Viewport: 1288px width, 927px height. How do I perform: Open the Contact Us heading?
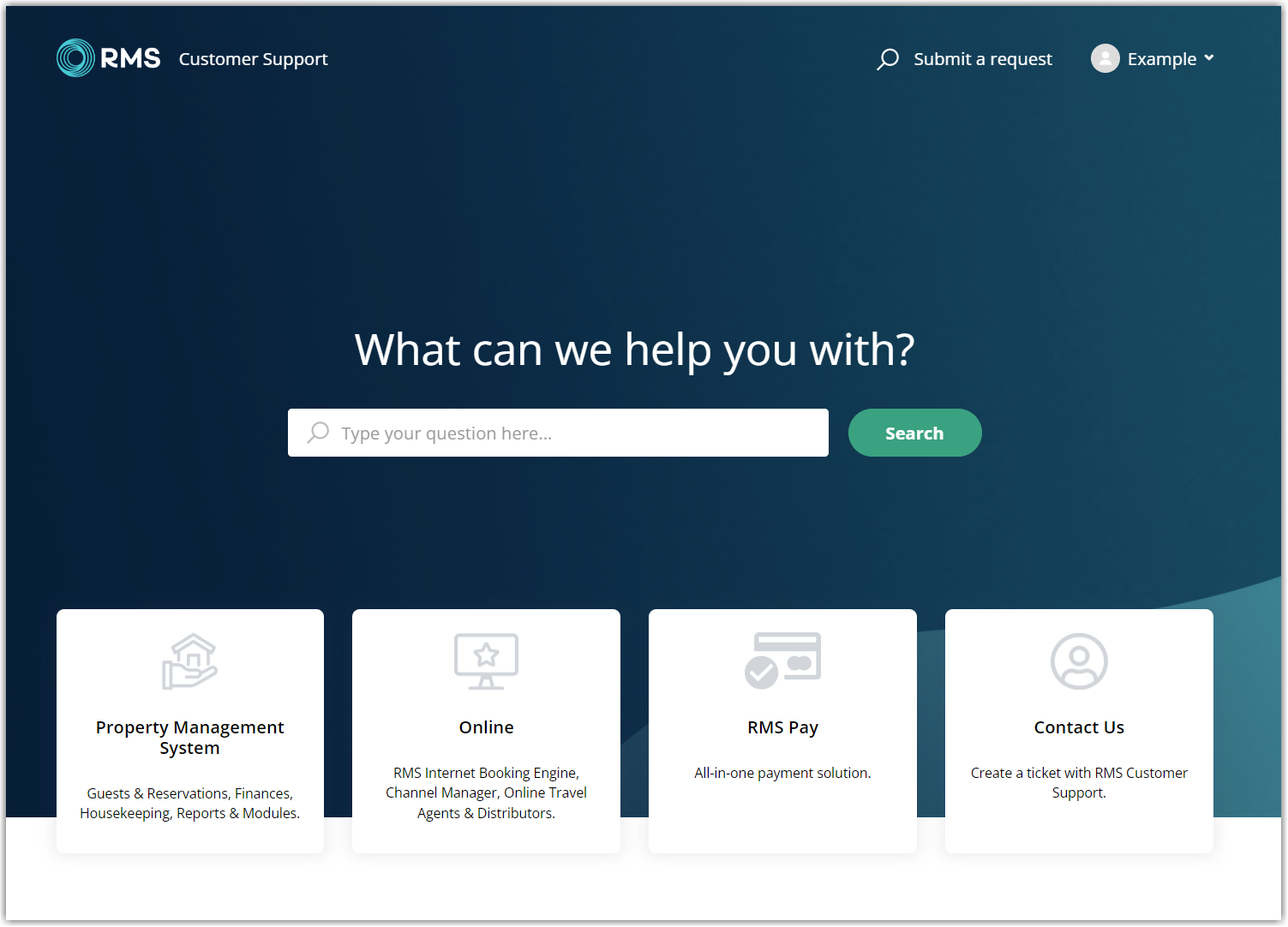(x=1079, y=727)
